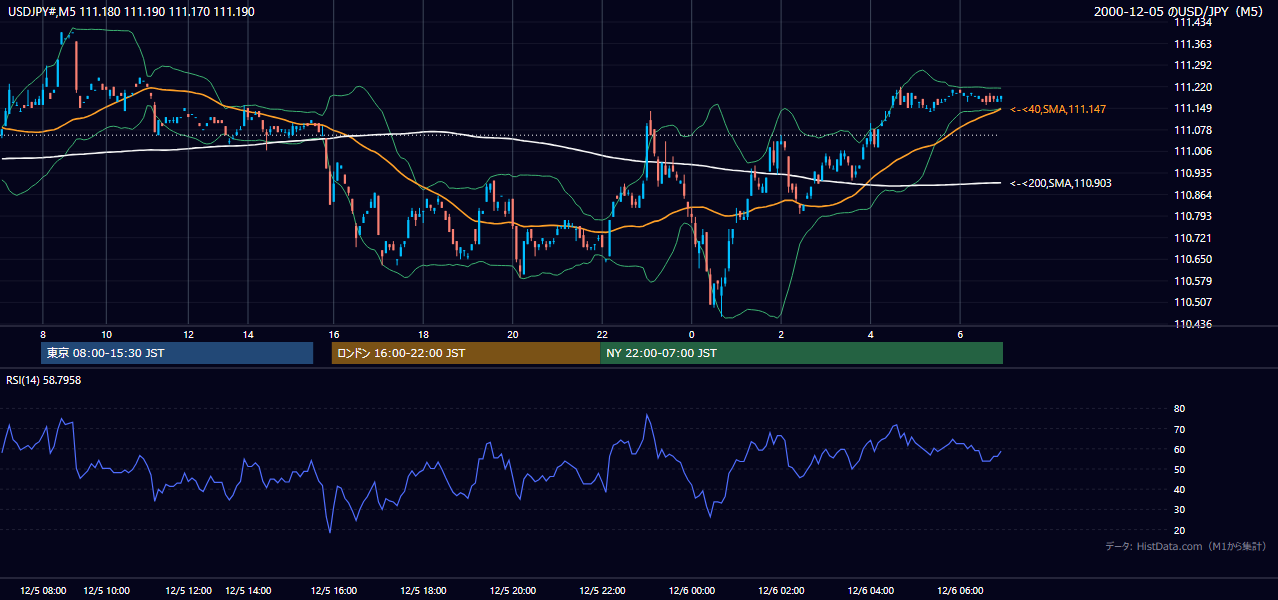Click RSI scale value 80

point(1179,409)
